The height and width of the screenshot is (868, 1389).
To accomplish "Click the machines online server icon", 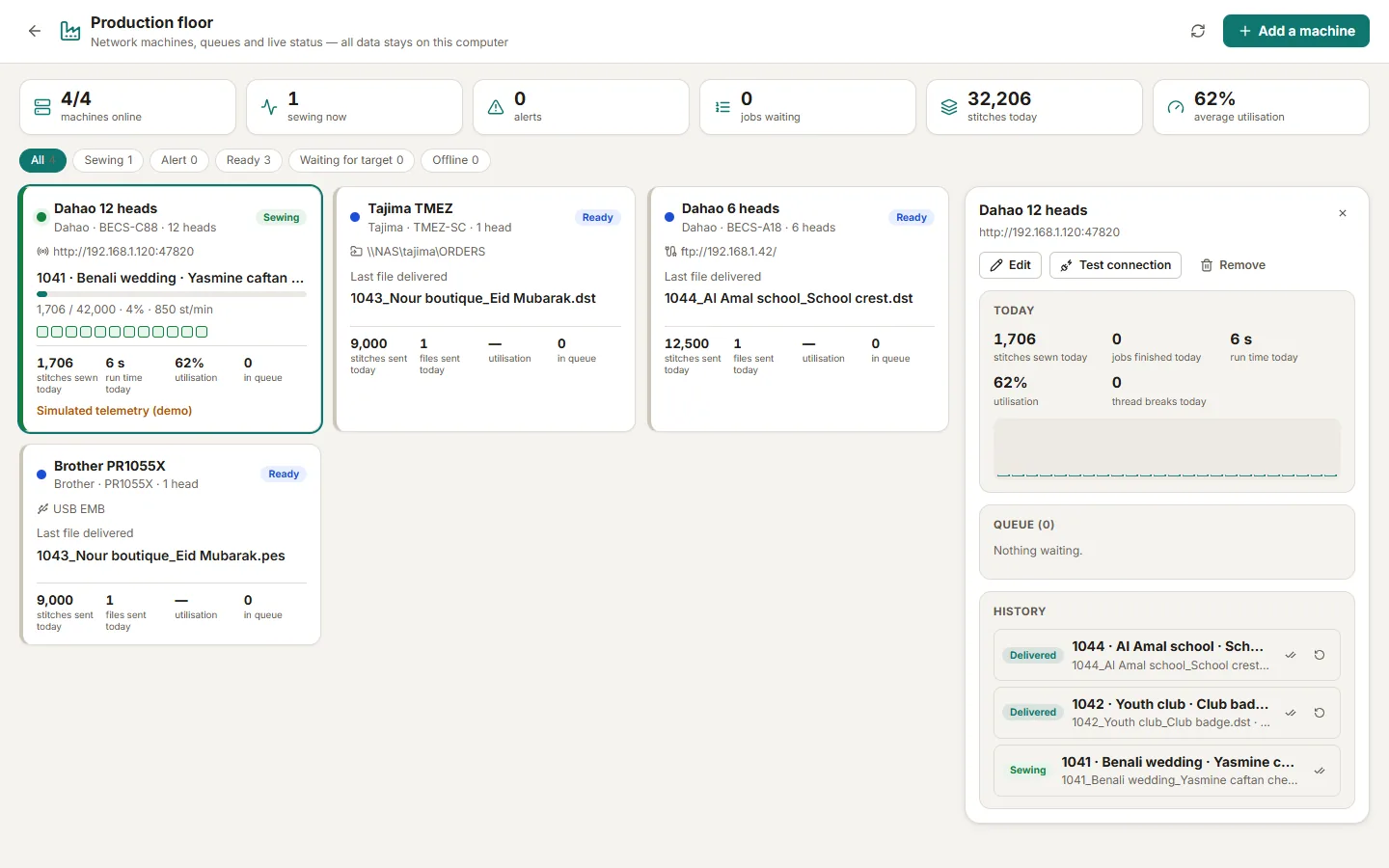I will [x=42, y=107].
